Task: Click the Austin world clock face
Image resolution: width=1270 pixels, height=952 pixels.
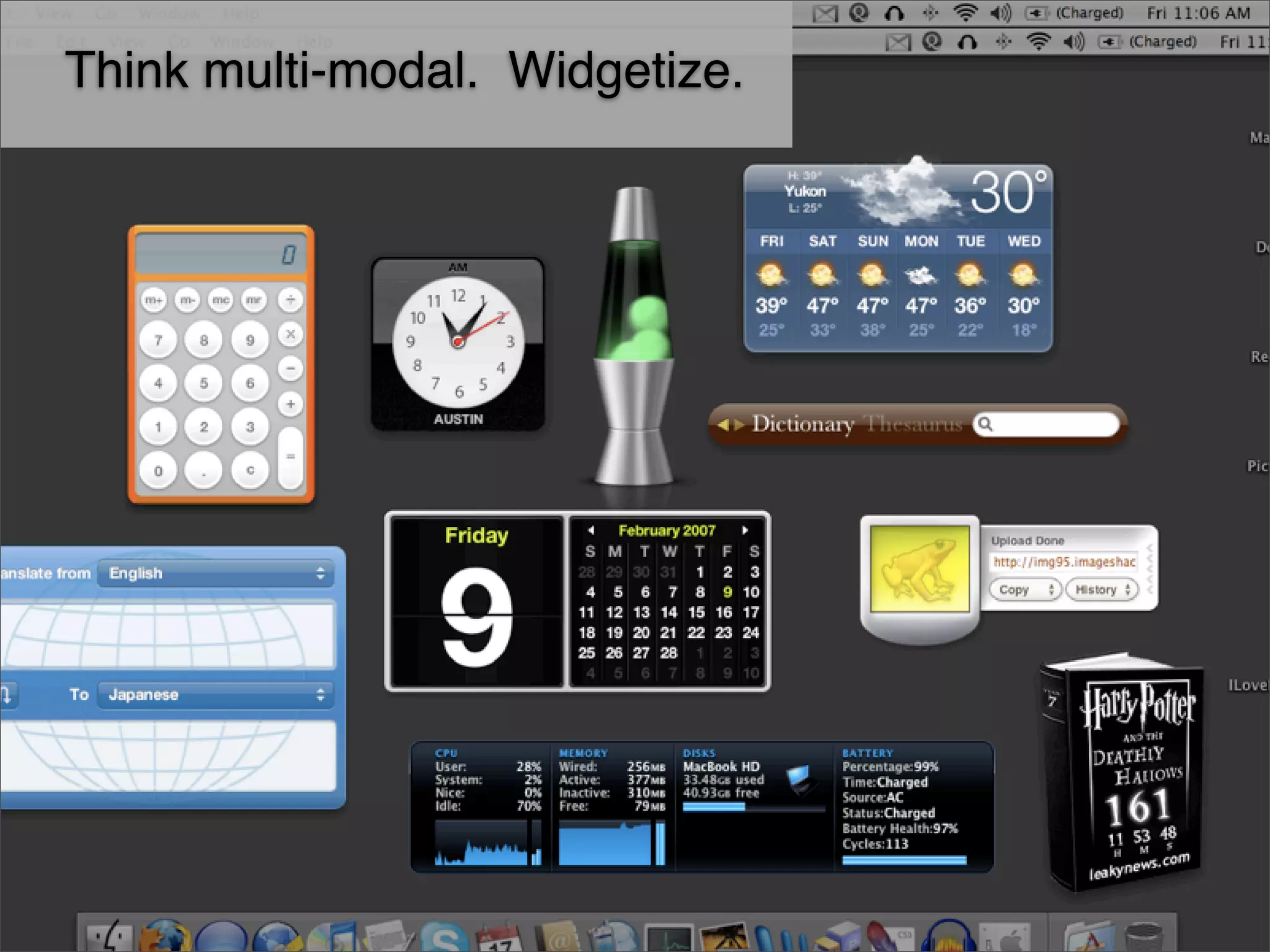Action: [458, 342]
